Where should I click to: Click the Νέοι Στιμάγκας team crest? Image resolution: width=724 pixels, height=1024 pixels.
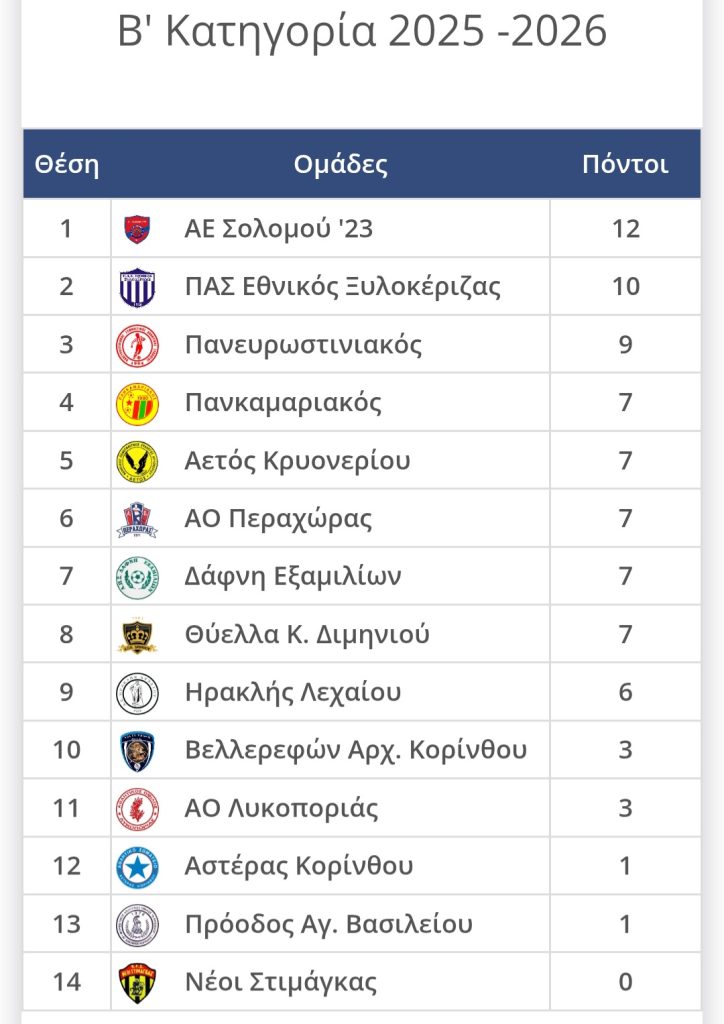[137, 982]
